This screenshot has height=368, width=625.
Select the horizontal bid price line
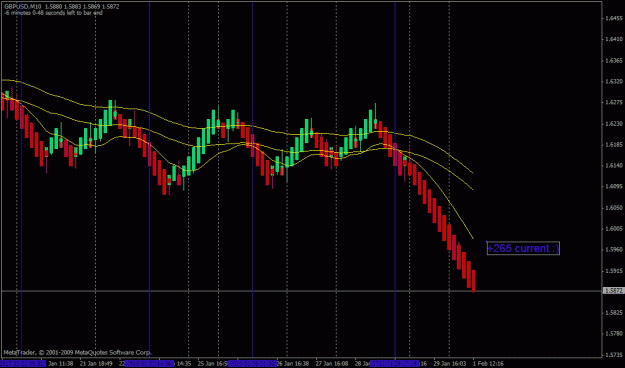301,291
